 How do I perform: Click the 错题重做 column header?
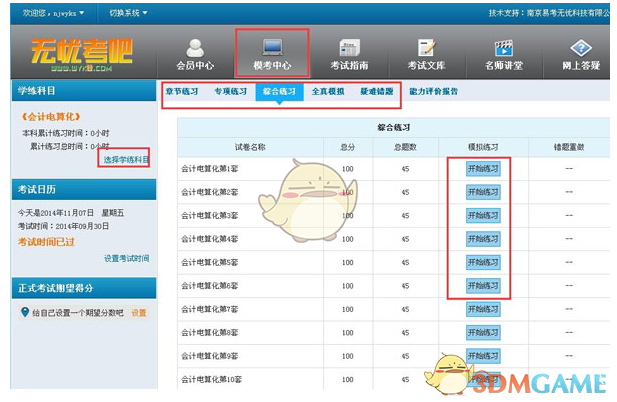[569, 147]
